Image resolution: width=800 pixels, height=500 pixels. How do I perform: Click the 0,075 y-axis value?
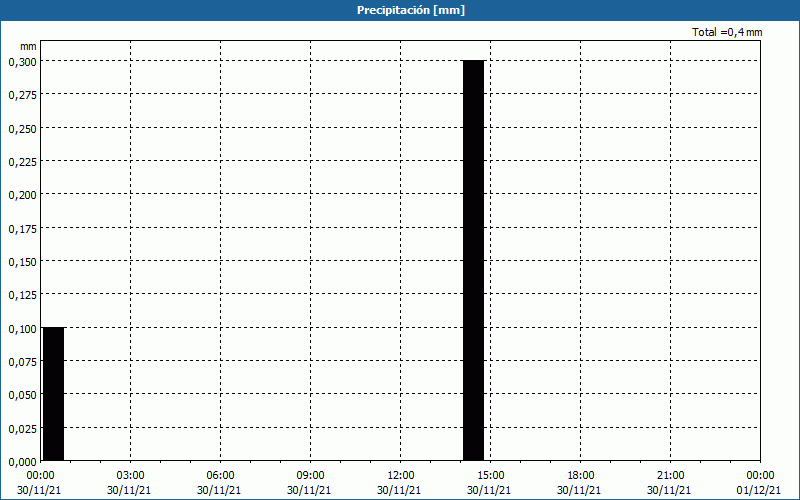click(22, 362)
